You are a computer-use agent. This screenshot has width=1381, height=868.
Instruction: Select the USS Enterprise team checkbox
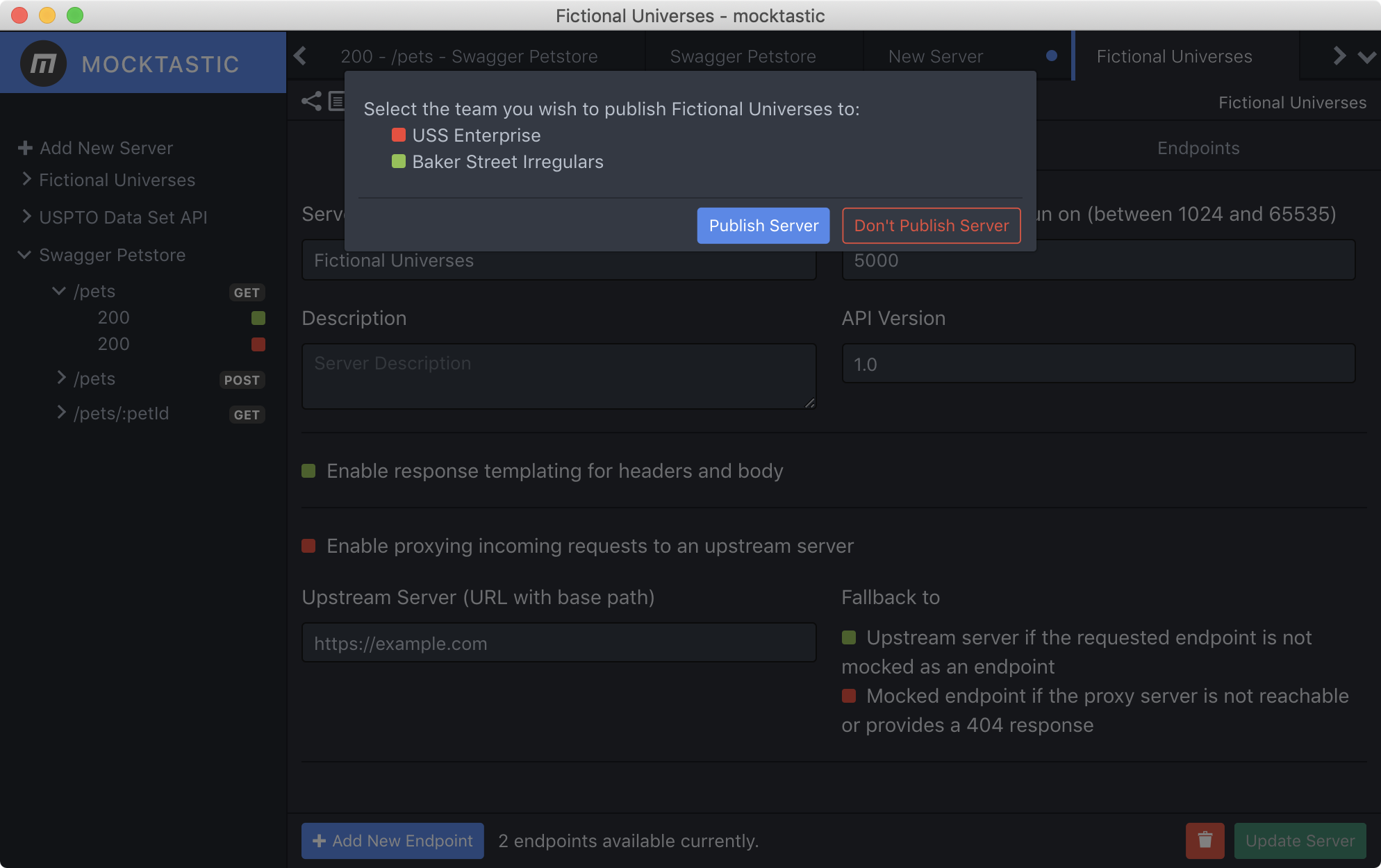point(399,135)
